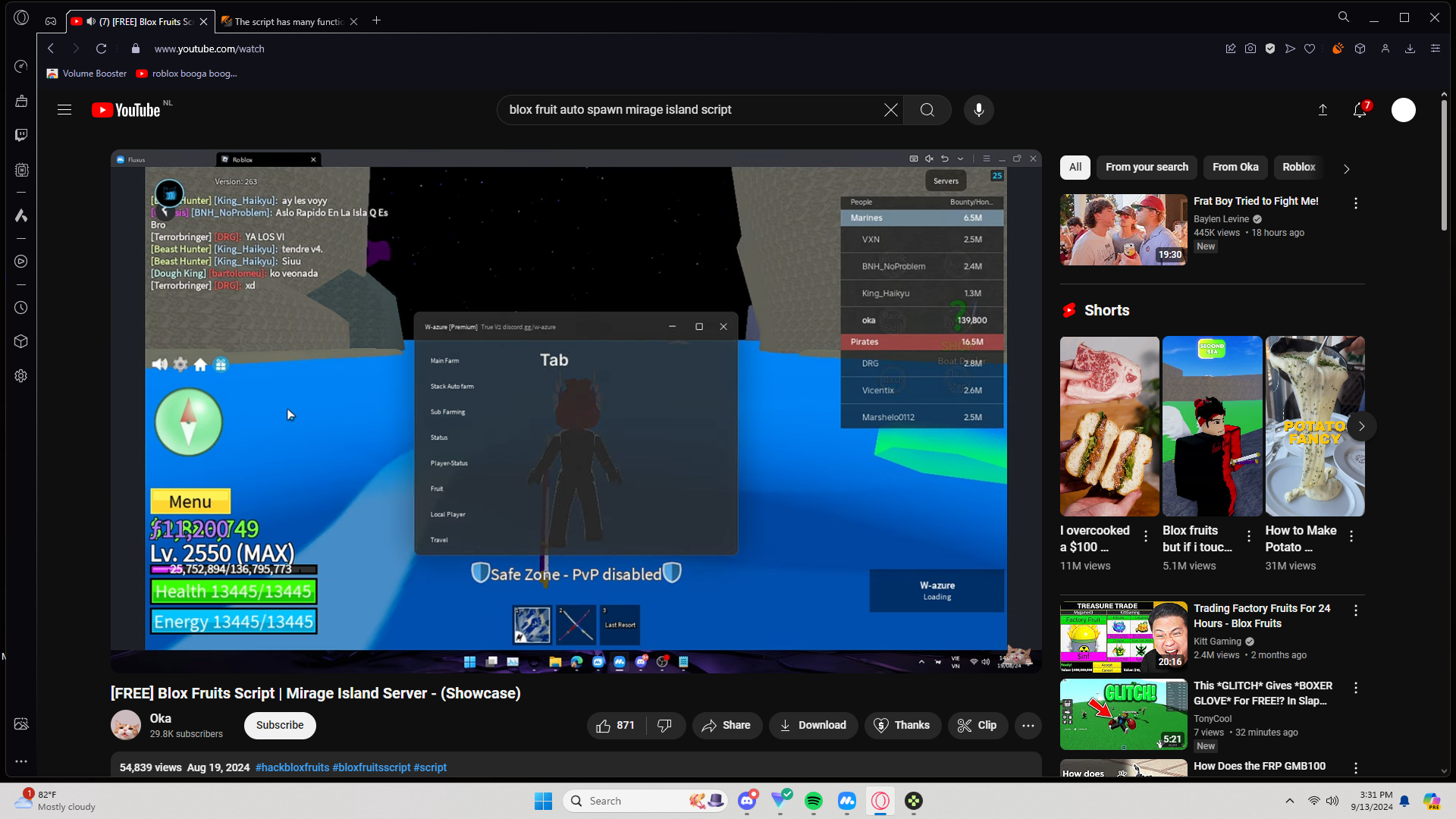Select the All filter chip

tap(1075, 167)
